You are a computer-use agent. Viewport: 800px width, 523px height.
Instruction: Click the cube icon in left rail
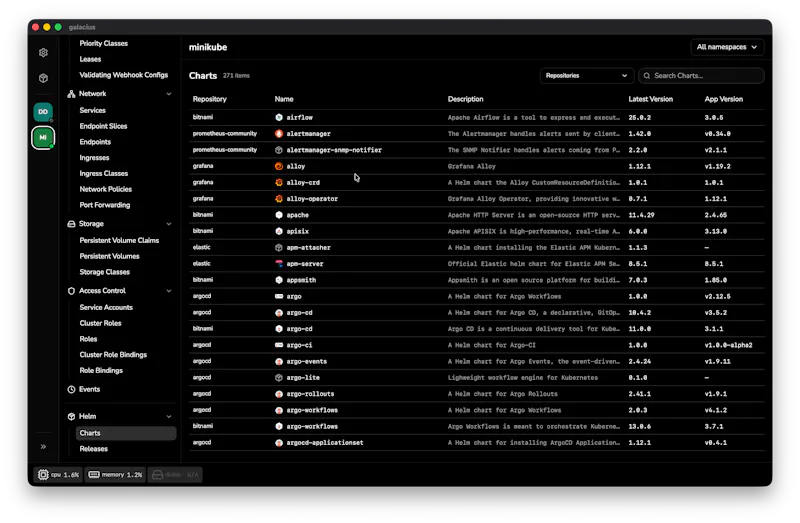click(x=43, y=78)
